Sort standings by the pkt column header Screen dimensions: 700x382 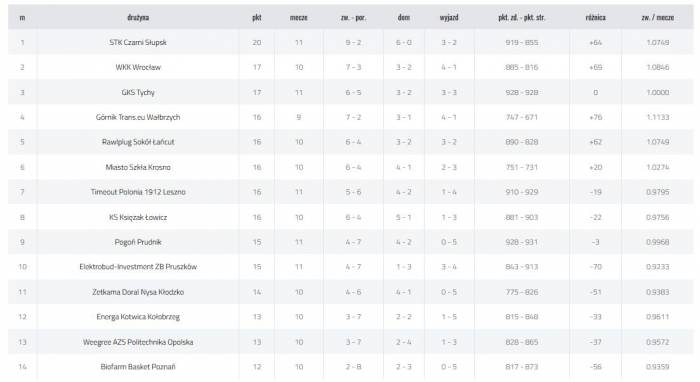click(257, 17)
